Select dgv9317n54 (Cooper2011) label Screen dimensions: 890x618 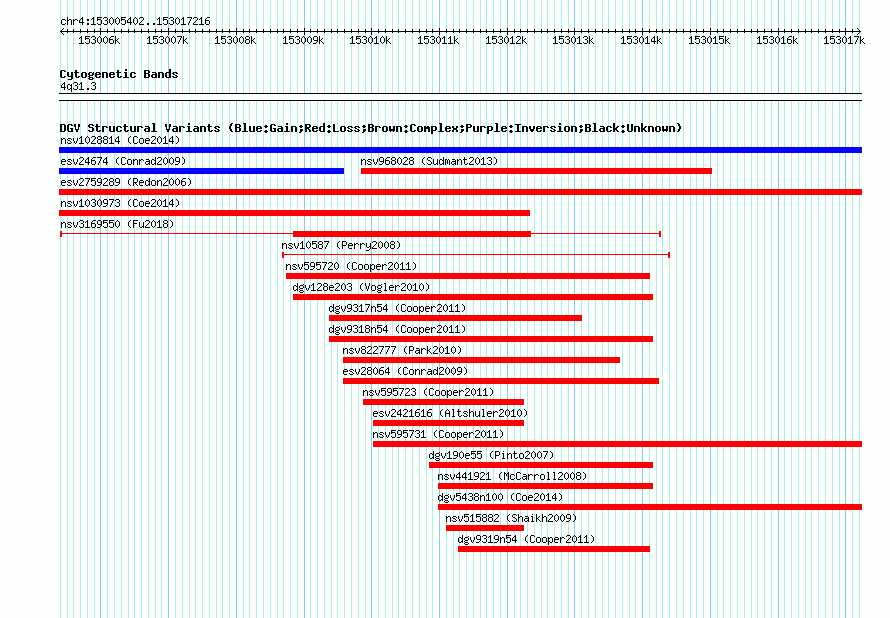pos(397,308)
